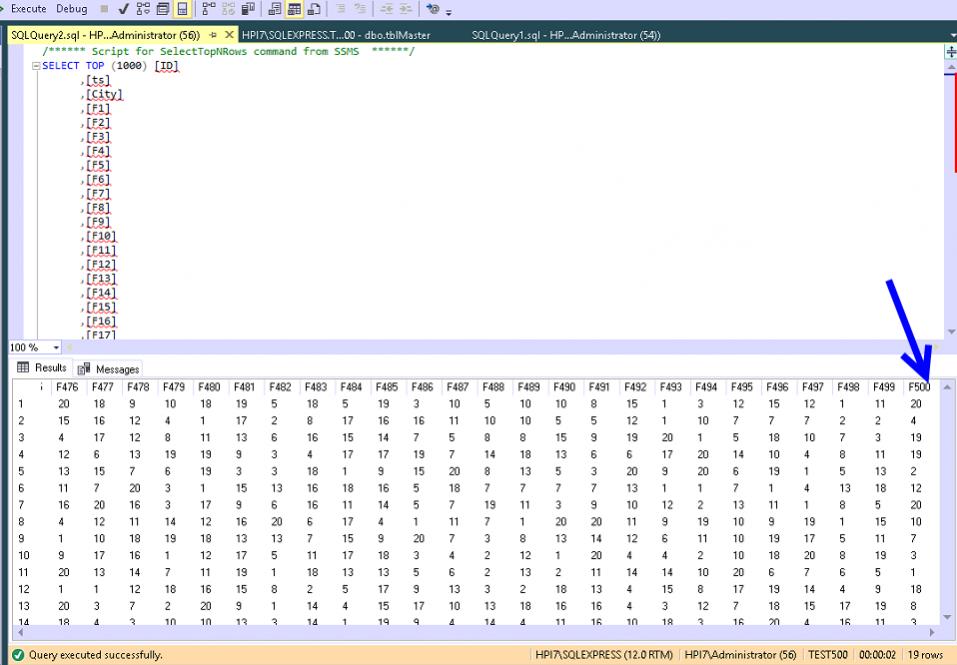Viewport: 957px width, 665px height.
Task: Click the Comment out selected lines icon
Action: click(x=341, y=9)
